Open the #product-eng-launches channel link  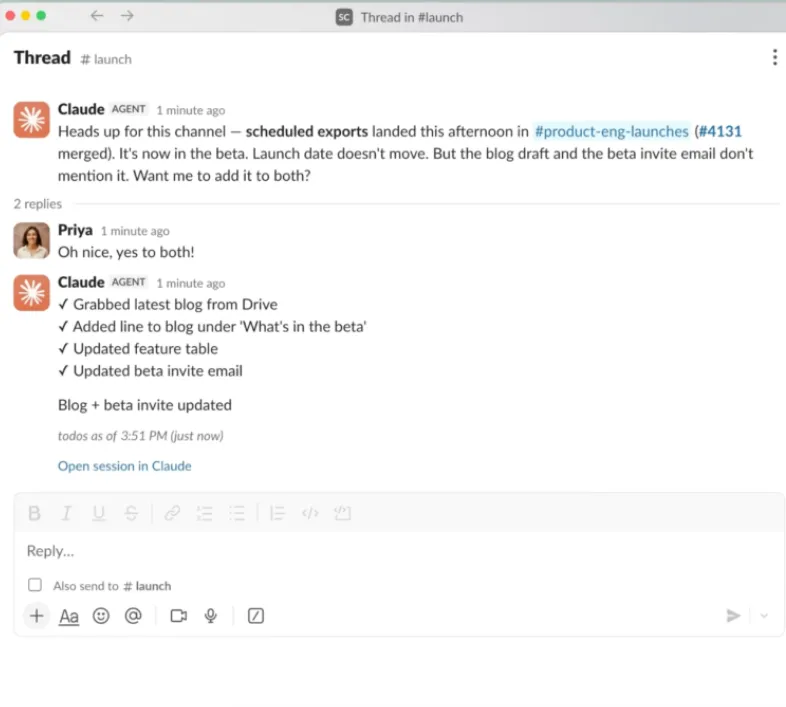pyautogui.click(x=612, y=131)
